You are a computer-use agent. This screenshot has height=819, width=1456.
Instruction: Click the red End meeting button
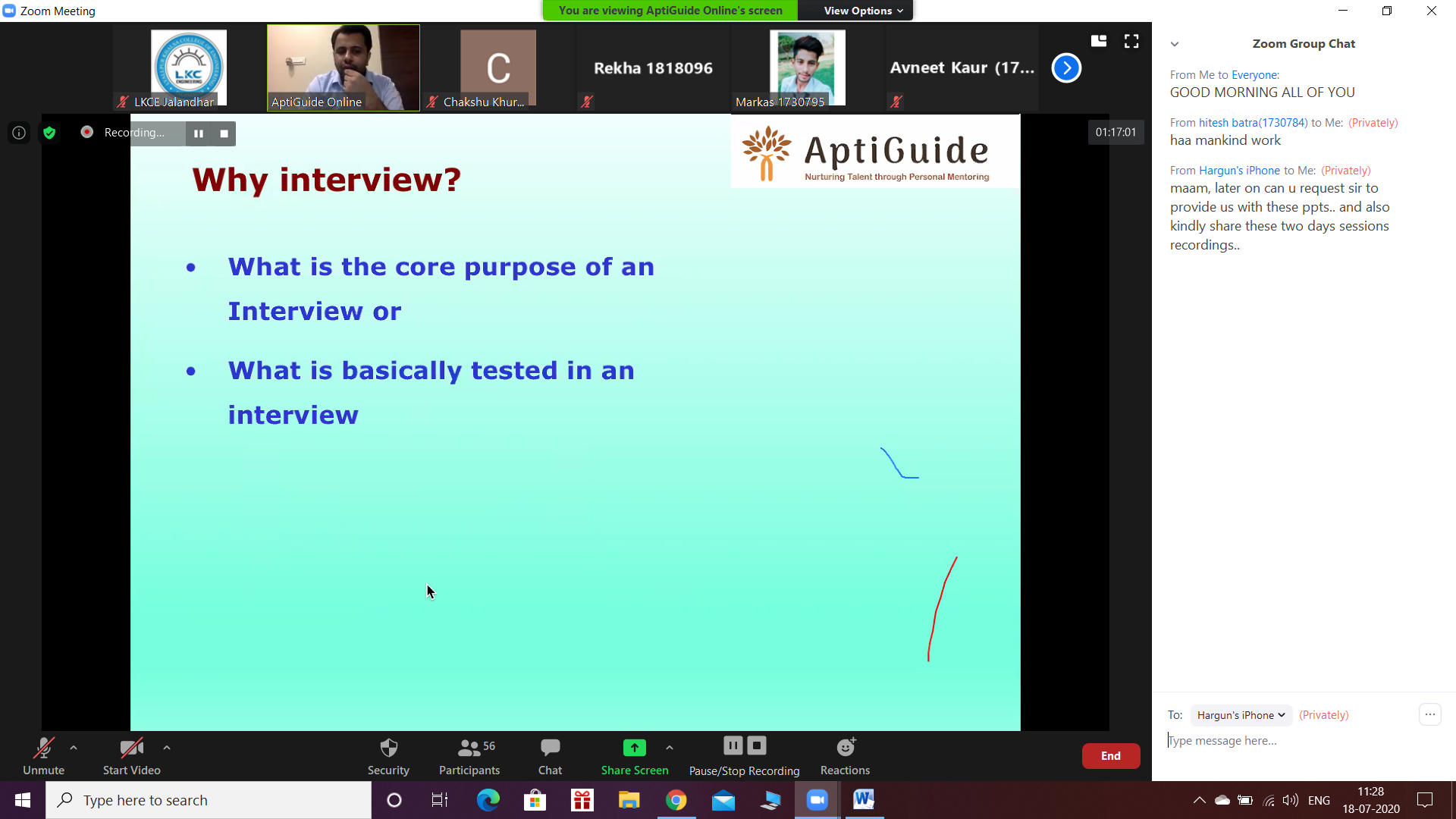(x=1111, y=756)
